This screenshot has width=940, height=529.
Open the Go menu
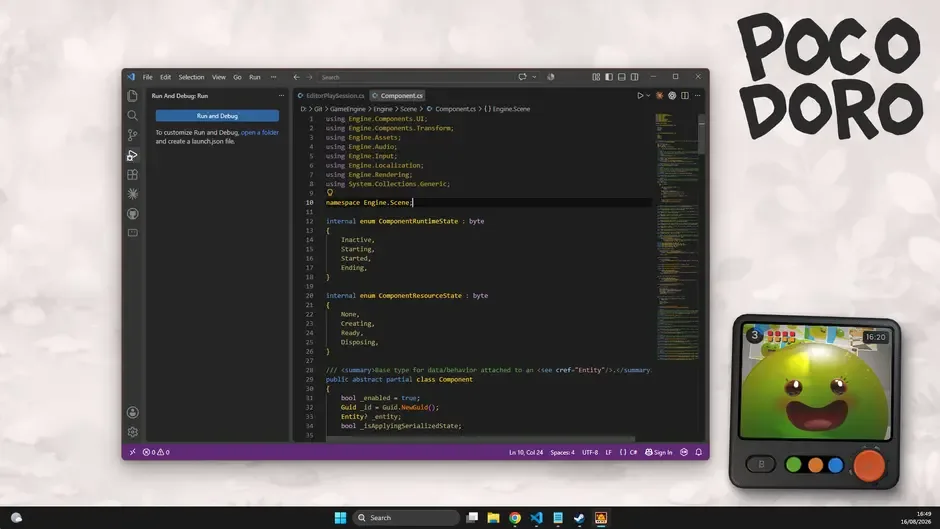point(237,77)
